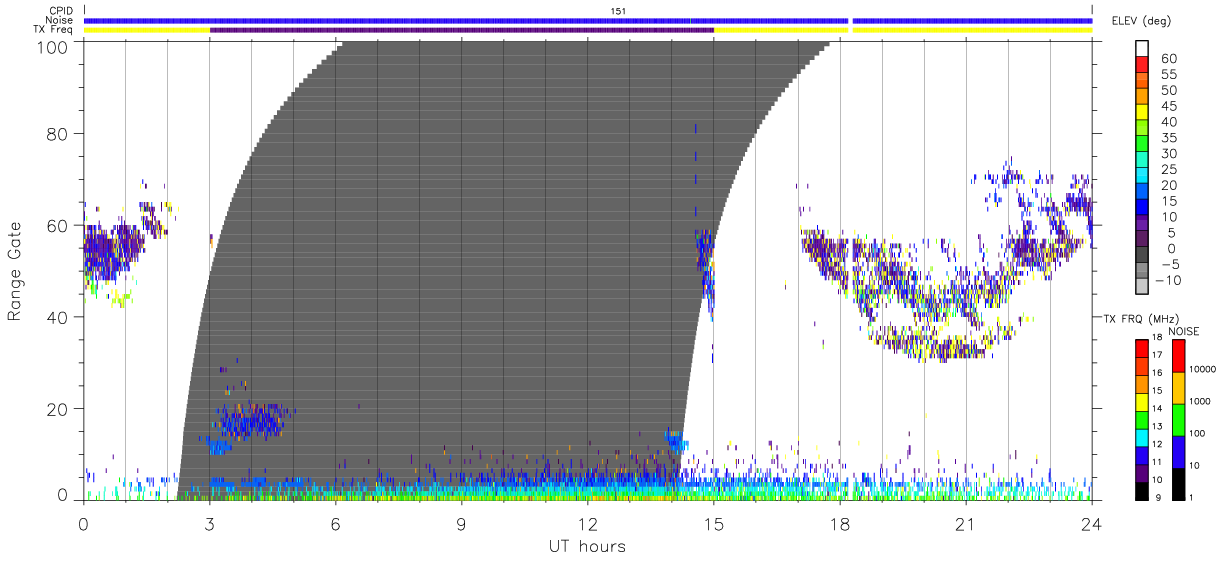
Task: Click the 'Noise' row label at top left
Action: tap(61, 21)
